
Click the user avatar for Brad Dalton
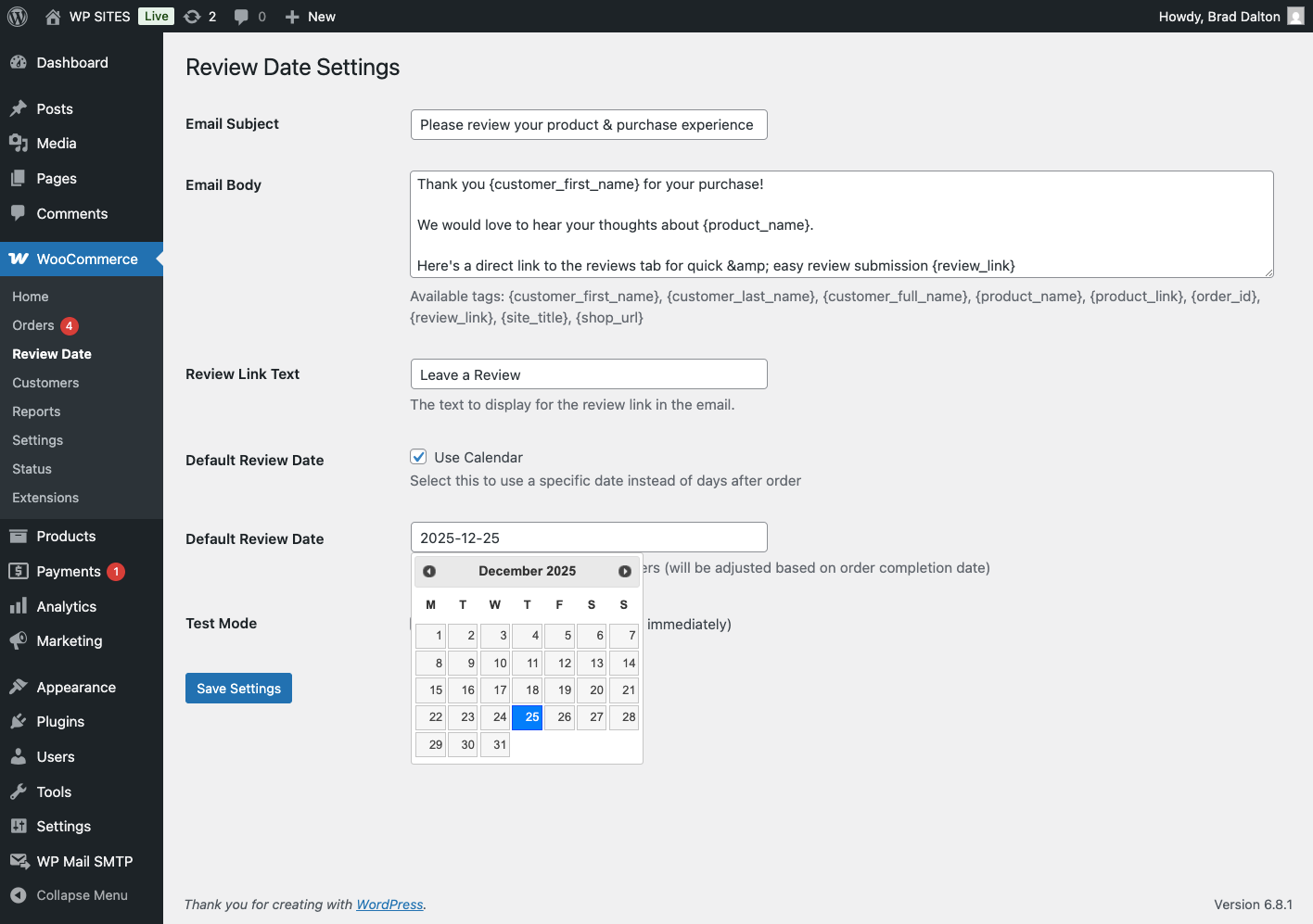pyautogui.click(x=1295, y=17)
